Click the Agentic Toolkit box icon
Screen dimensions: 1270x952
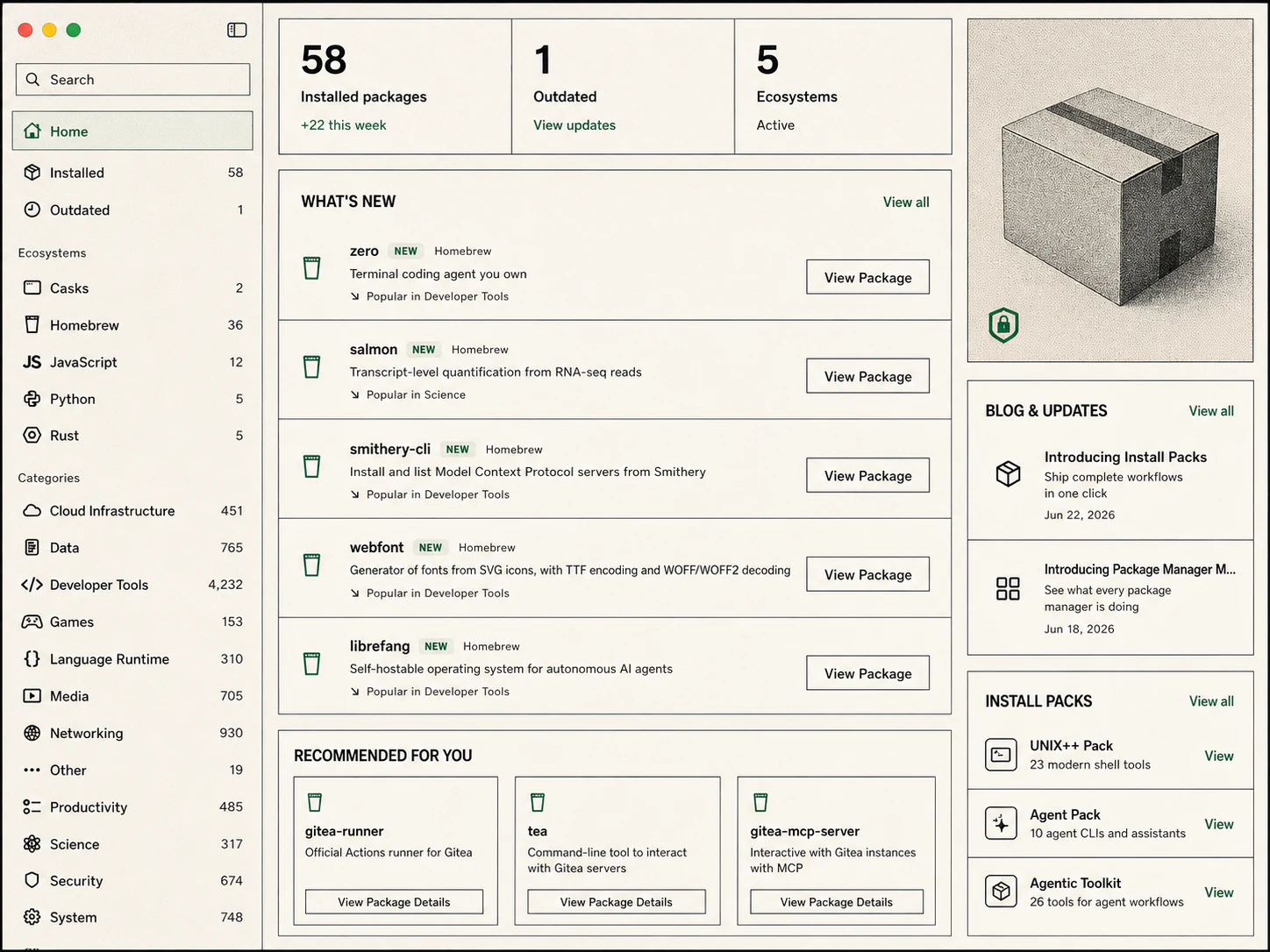pyautogui.click(x=1001, y=892)
